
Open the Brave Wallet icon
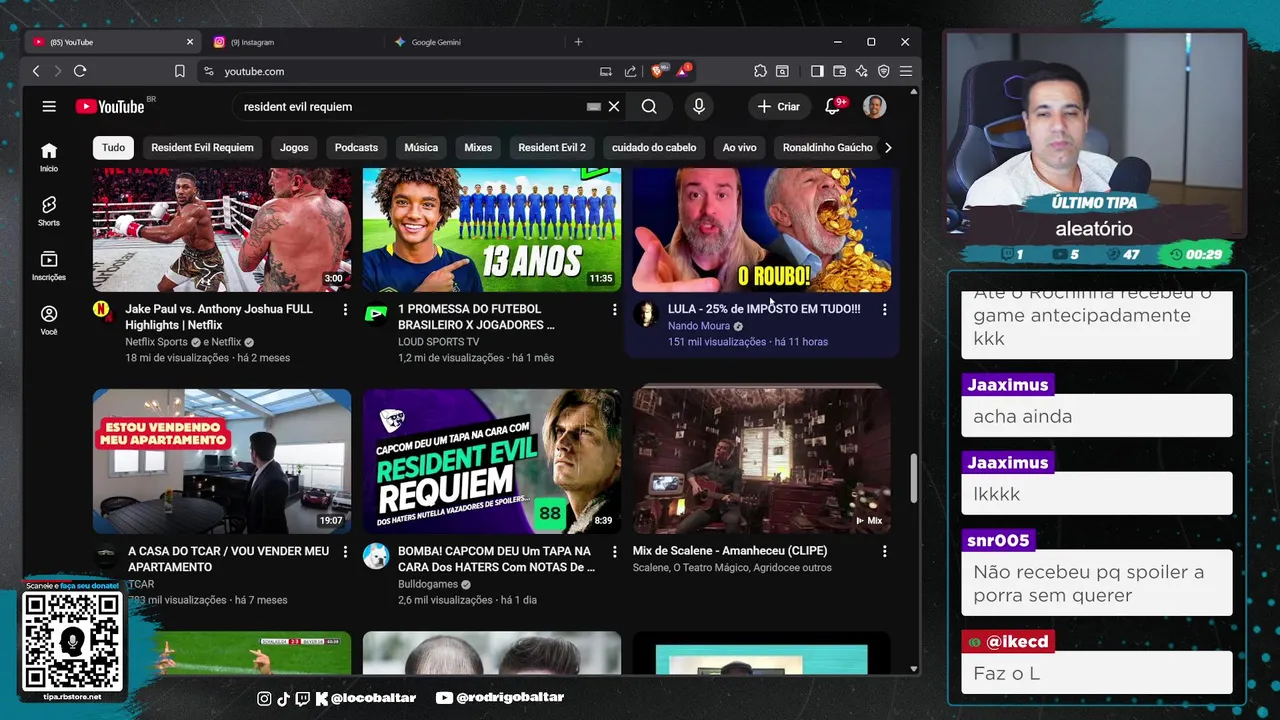(839, 71)
